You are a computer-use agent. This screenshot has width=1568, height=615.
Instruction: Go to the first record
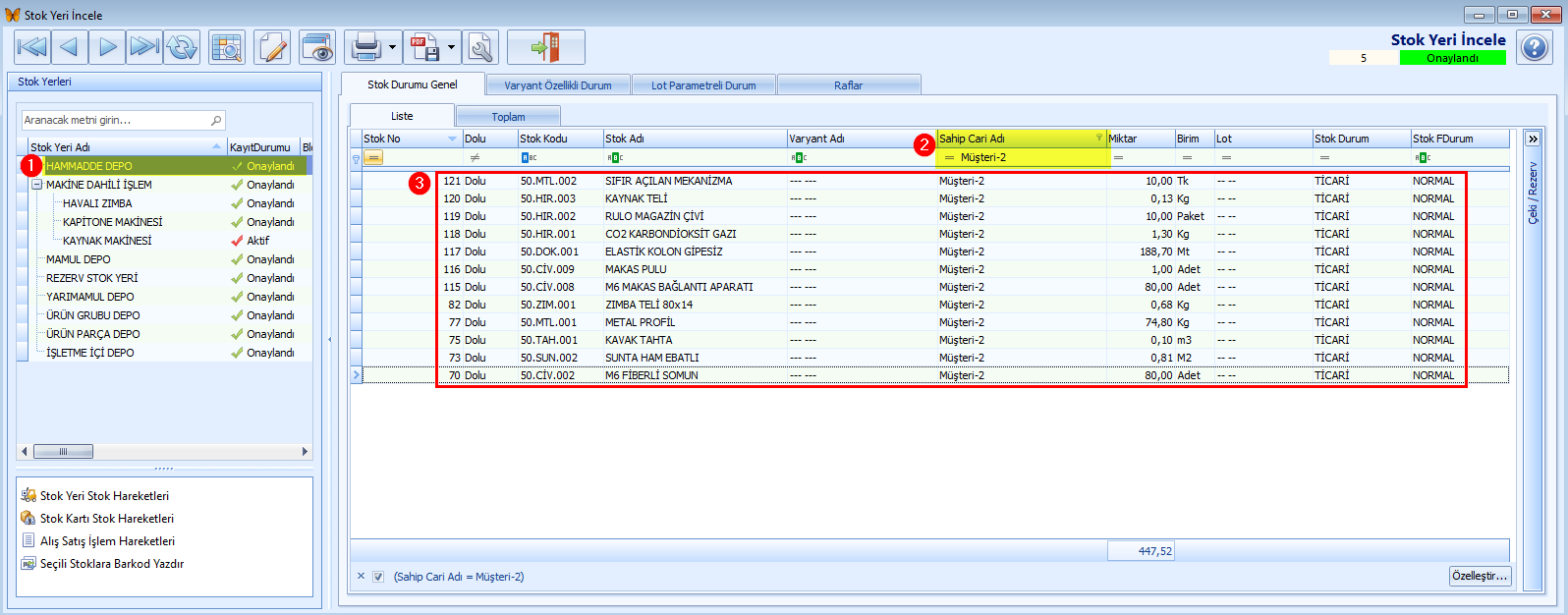click(x=32, y=47)
